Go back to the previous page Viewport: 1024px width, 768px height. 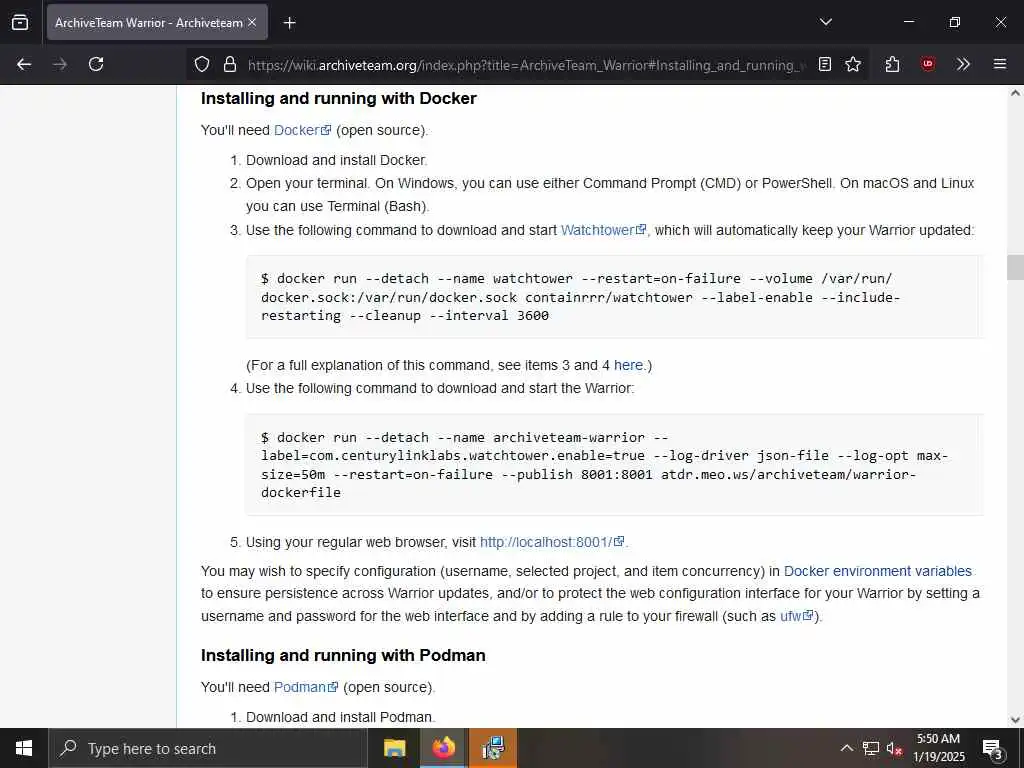click(x=24, y=64)
